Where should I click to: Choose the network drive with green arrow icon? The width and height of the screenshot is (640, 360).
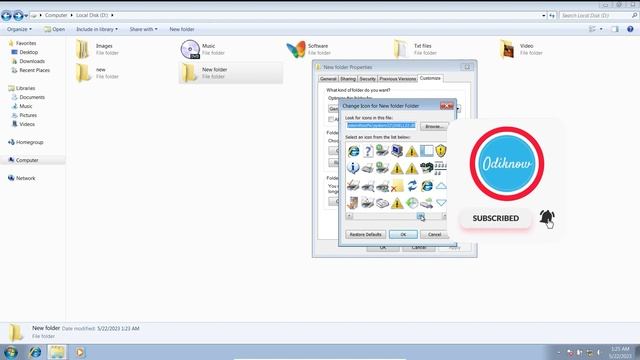(x=427, y=203)
